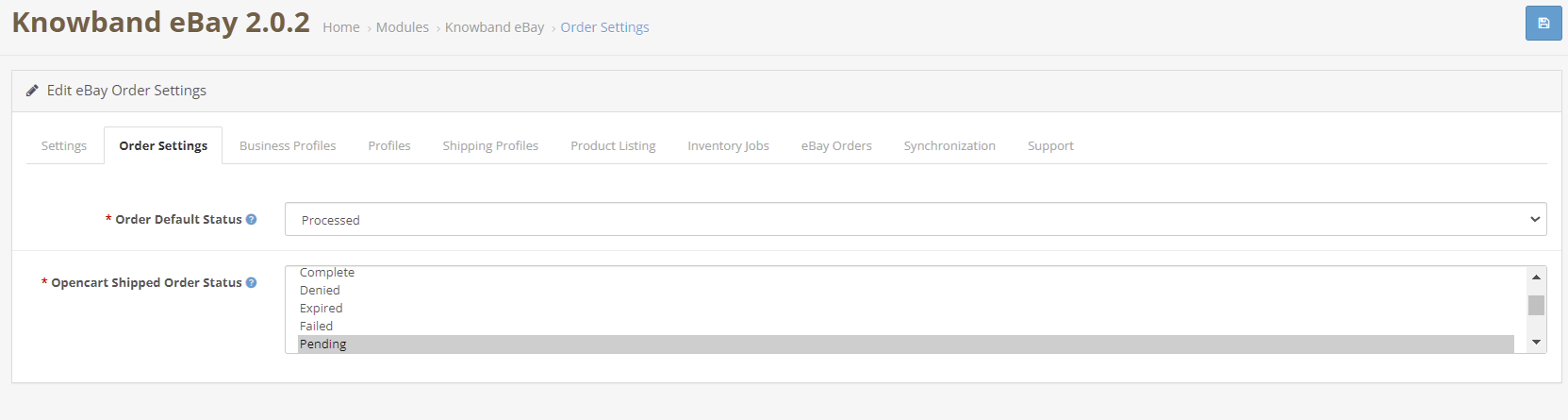Open the Settings tab
This screenshot has width=1568, height=420.
click(x=64, y=145)
